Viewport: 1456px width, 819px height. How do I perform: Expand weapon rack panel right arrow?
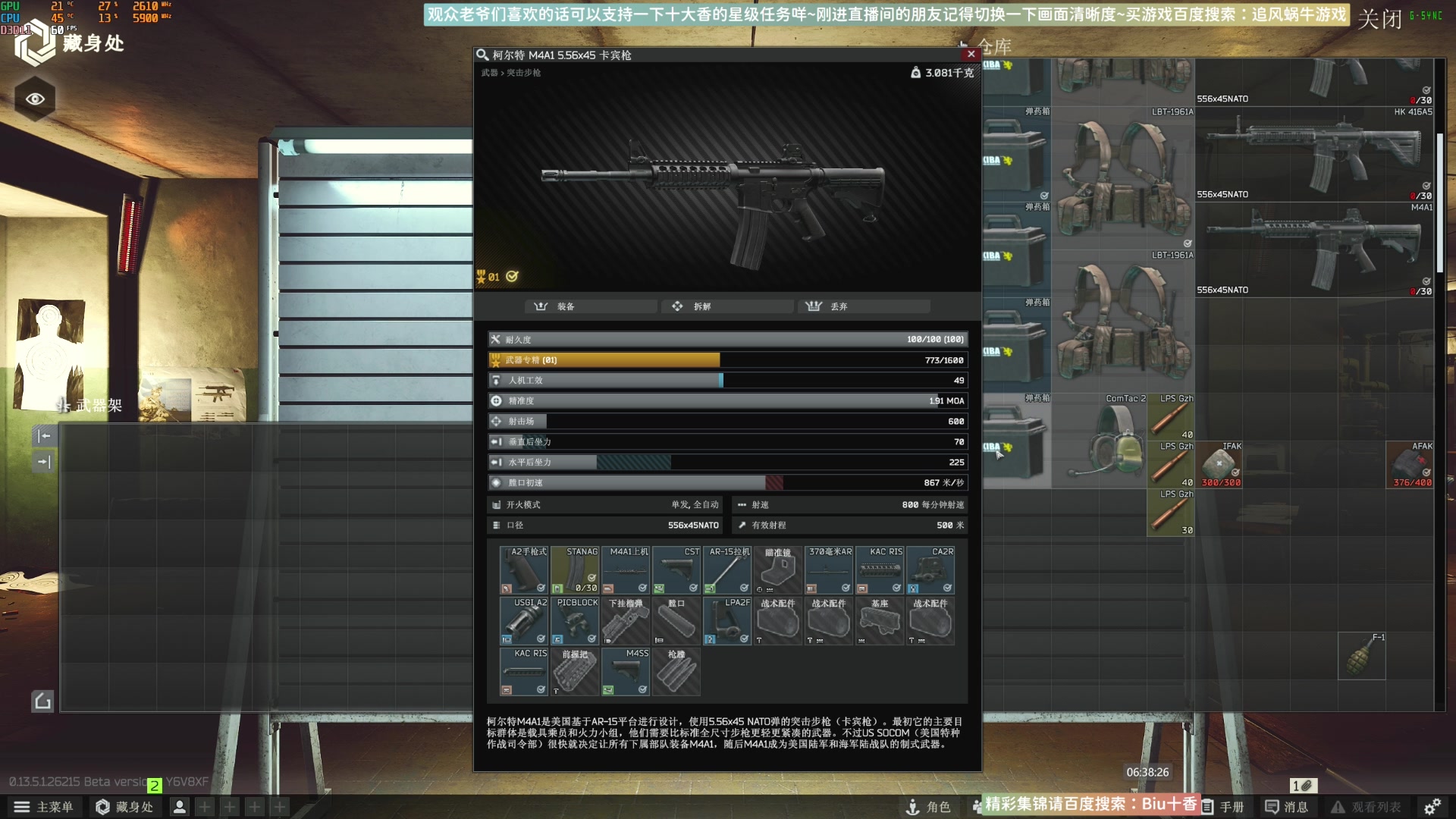click(x=44, y=462)
